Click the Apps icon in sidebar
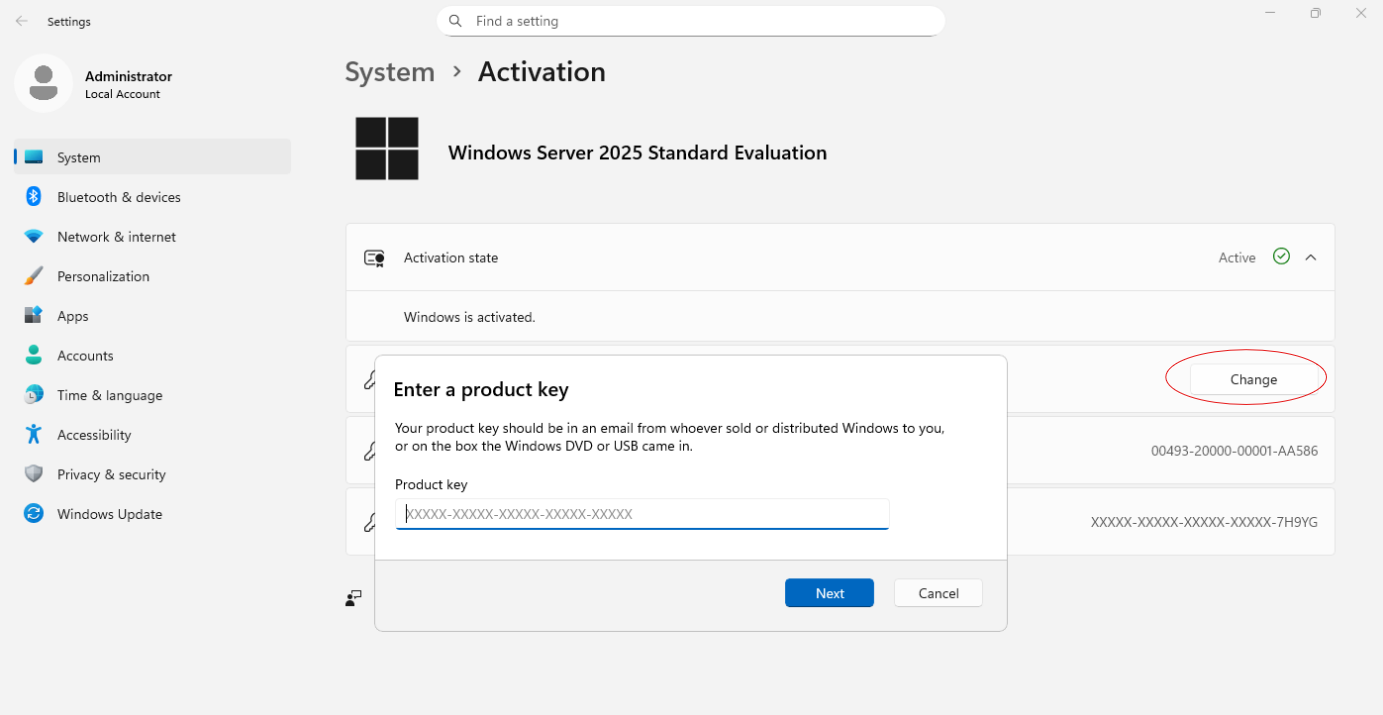This screenshot has height=715, width=1383. click(34, 315)
